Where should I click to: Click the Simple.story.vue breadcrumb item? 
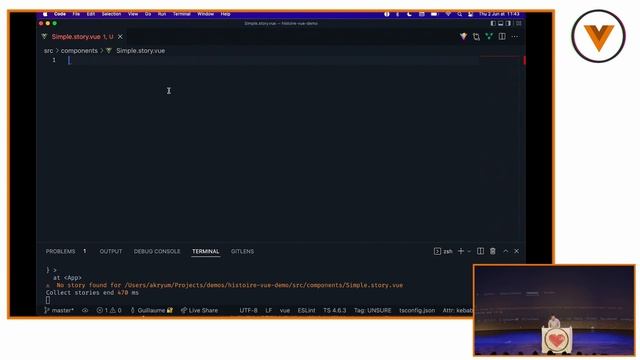tap(140, 51)
